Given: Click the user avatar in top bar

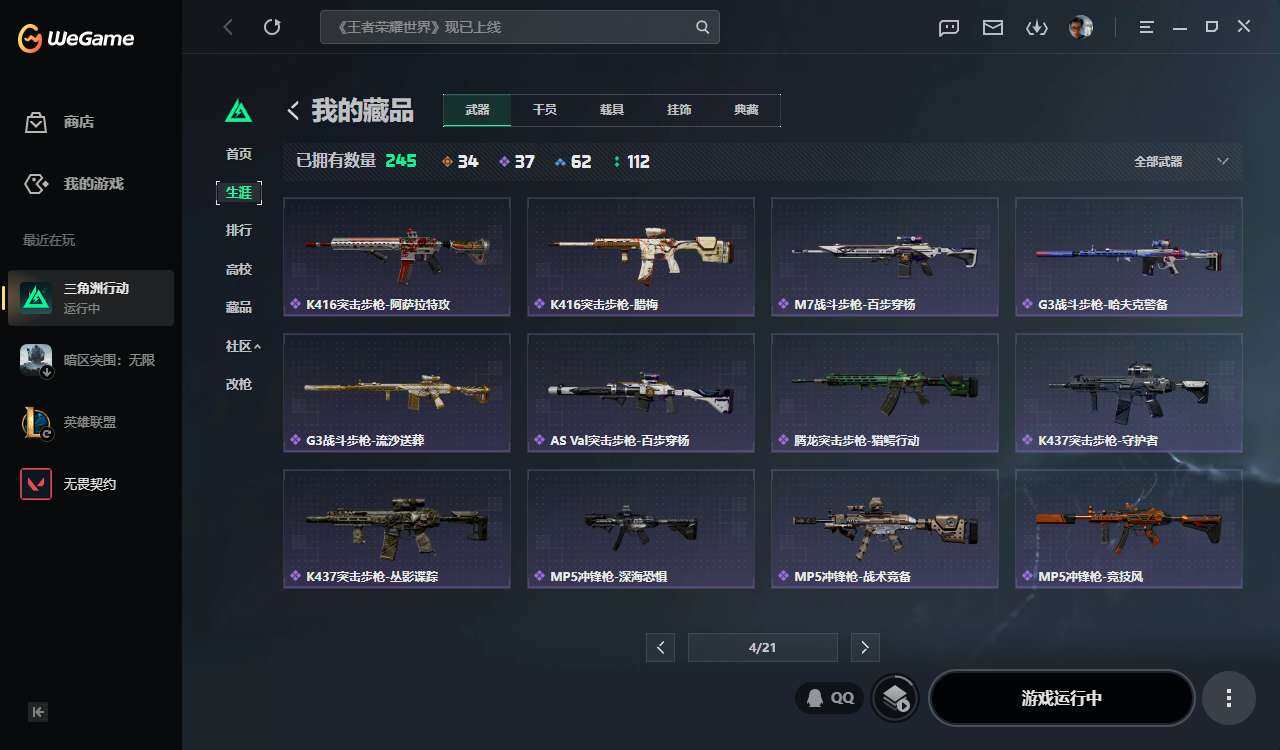Looking at the screenshot, I should (1080, 27).
